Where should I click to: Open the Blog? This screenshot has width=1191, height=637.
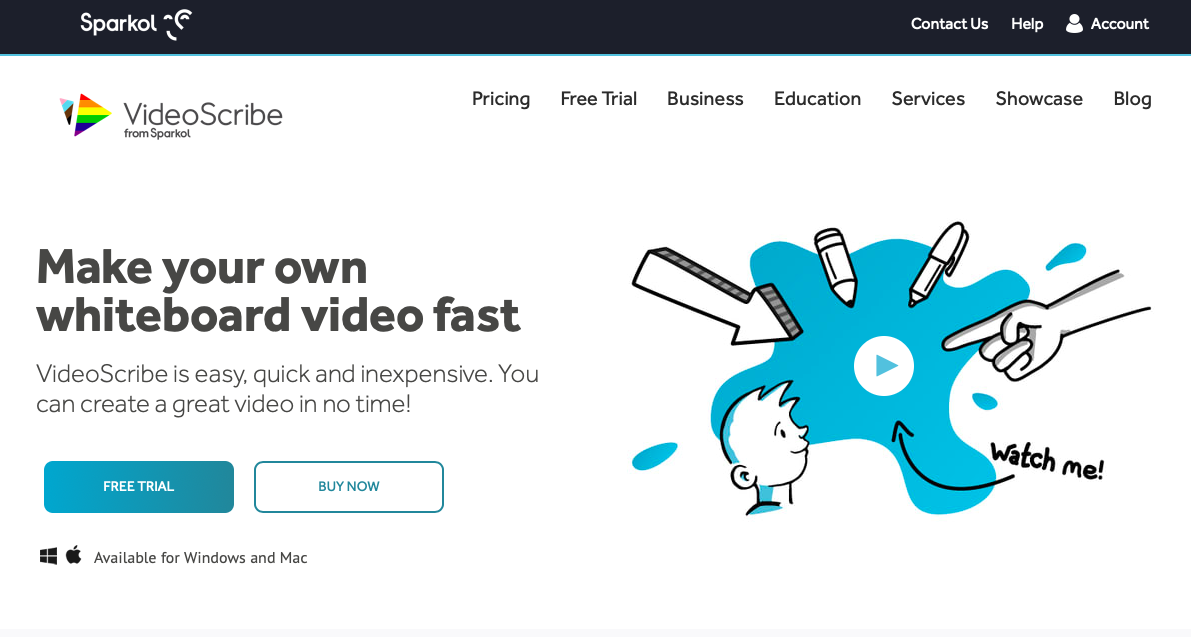[x=1132, y=99]
